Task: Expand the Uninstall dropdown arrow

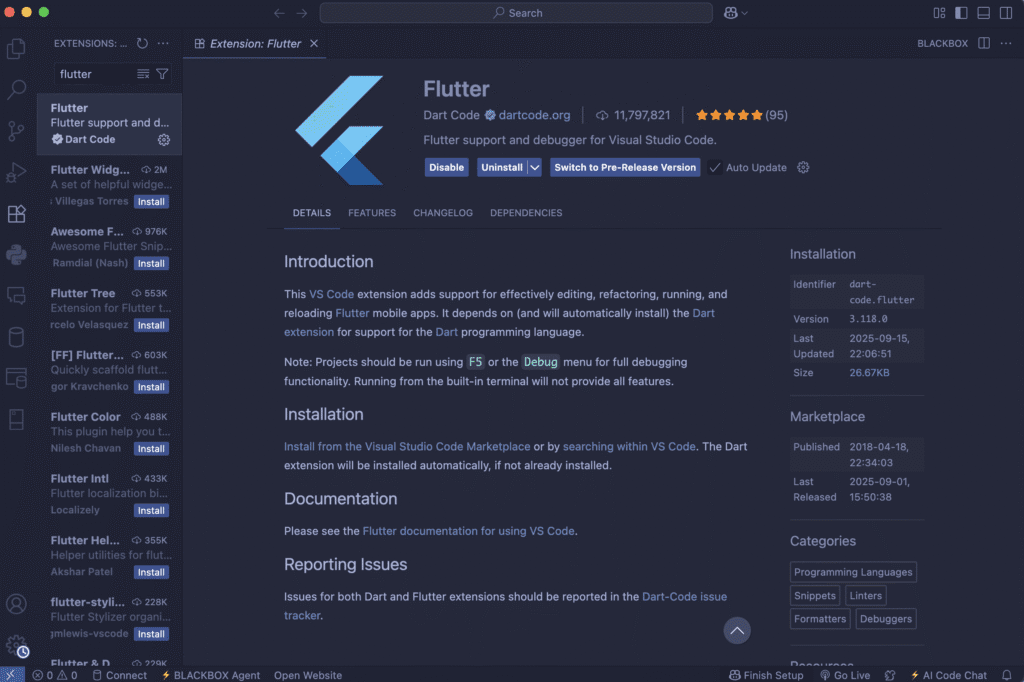Action: [535, 167]
